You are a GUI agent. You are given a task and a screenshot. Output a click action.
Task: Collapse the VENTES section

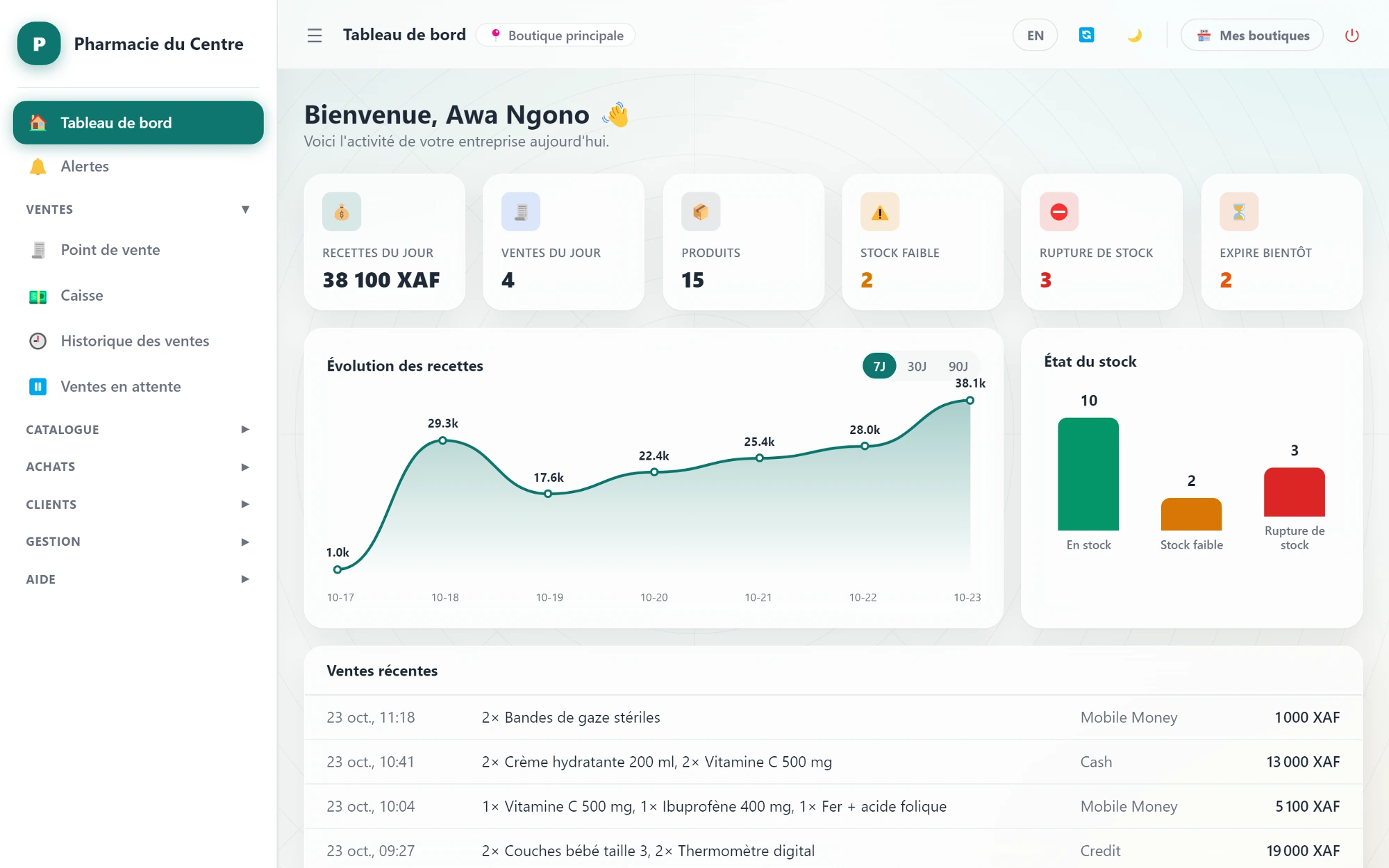pyautogui.click(x=138, y=210)
